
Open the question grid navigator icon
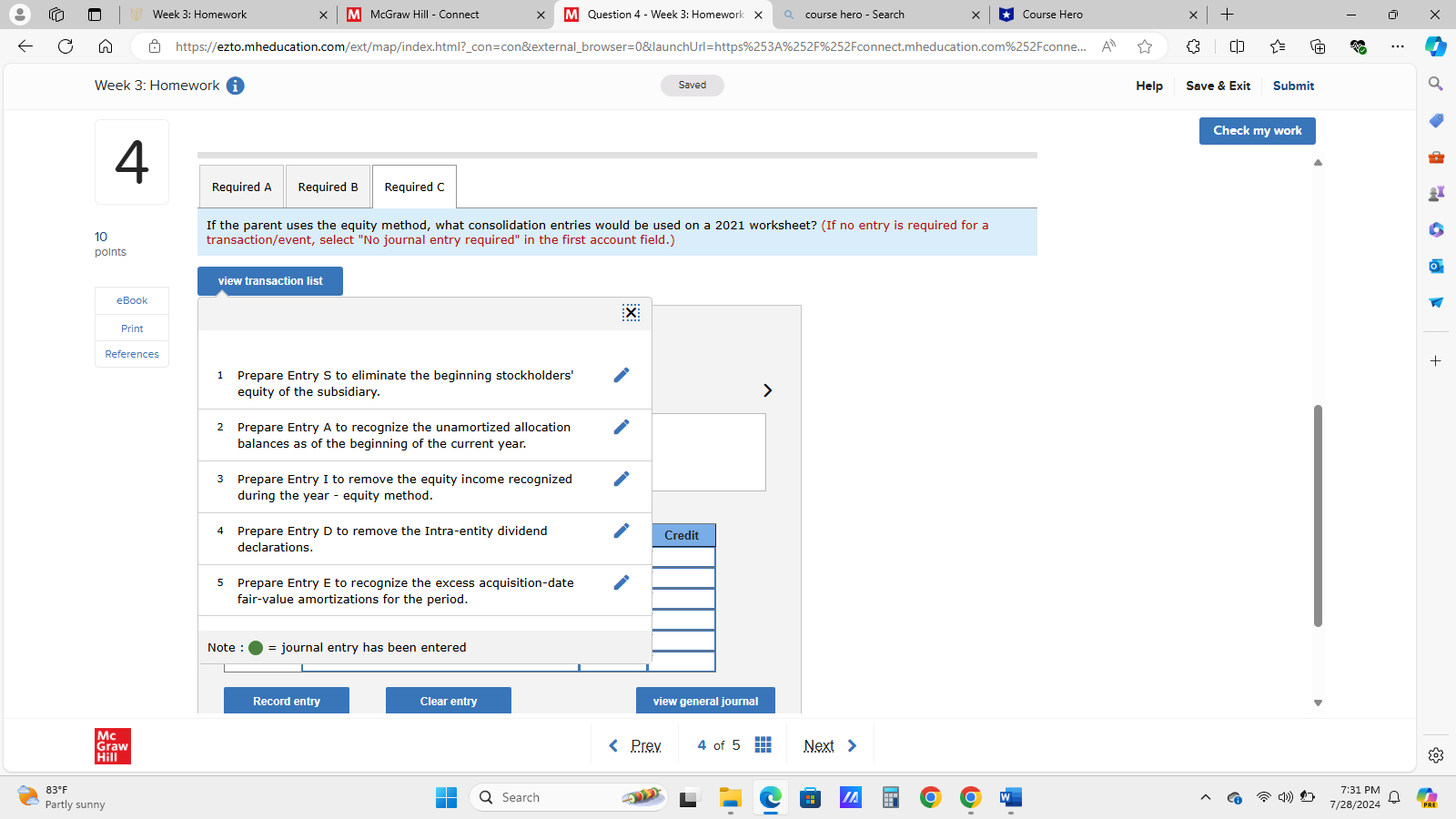(763, 745)
